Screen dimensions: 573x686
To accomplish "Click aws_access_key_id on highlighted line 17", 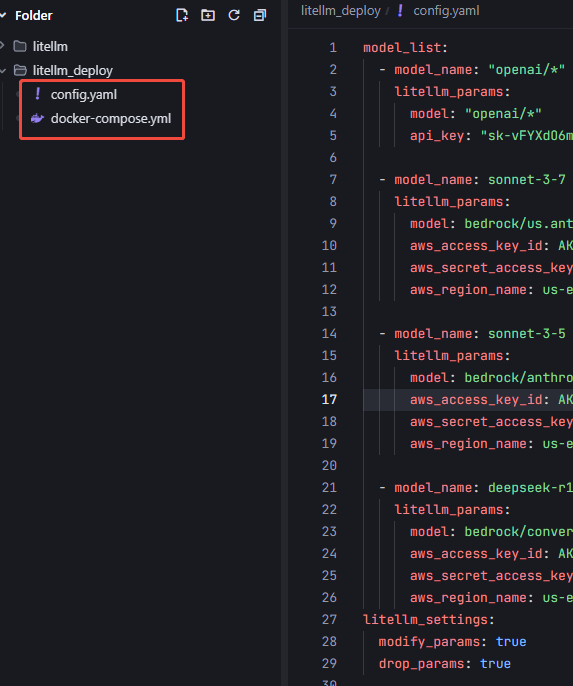I will tap(476, 399).
